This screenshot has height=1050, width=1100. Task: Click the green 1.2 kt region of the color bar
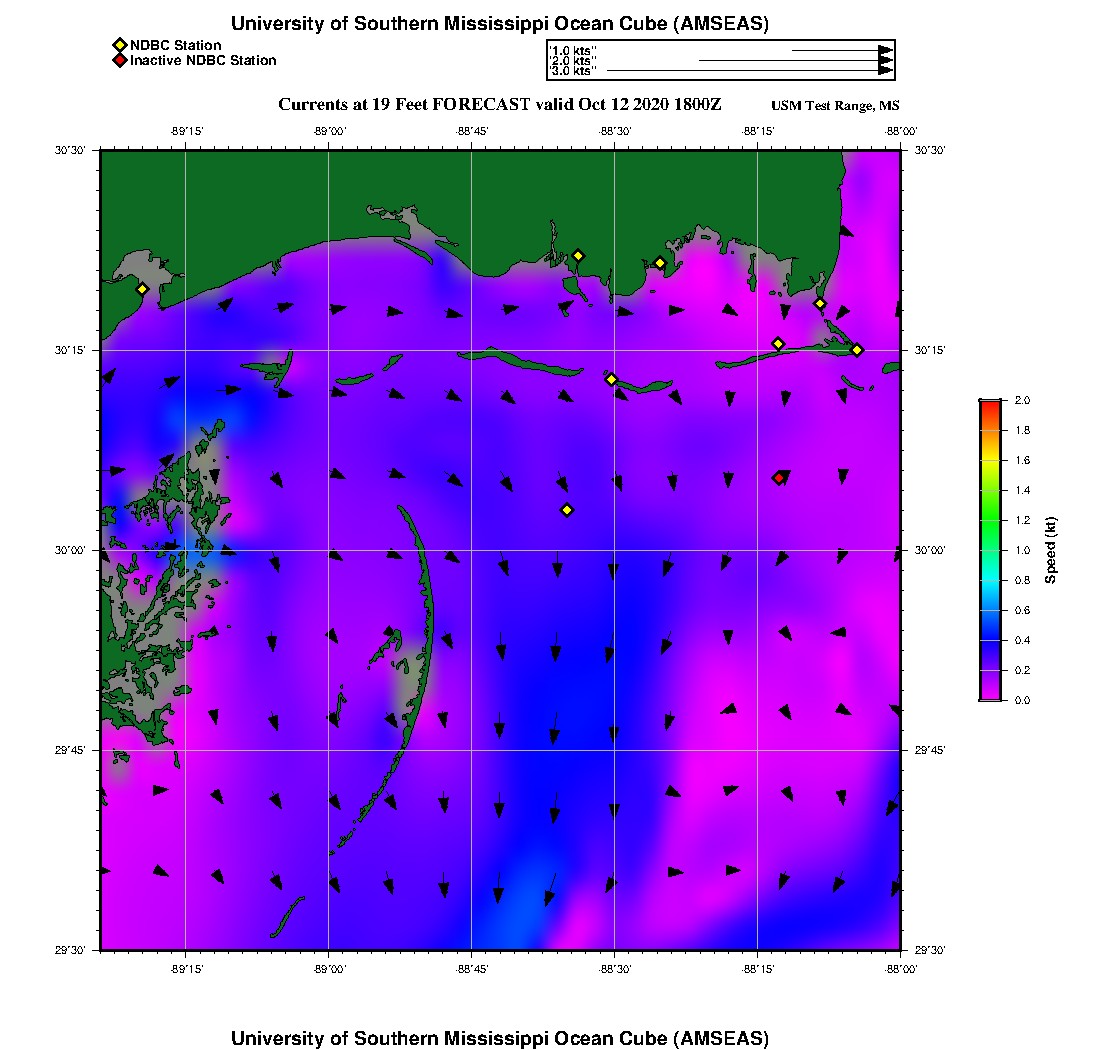point(990,520)
